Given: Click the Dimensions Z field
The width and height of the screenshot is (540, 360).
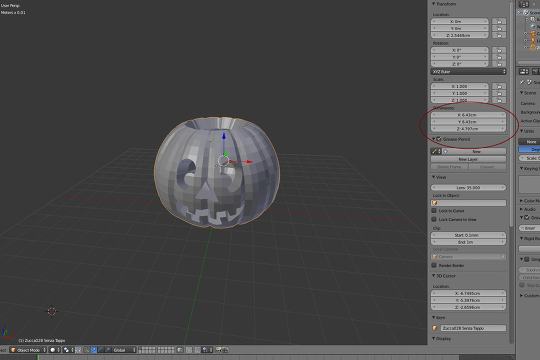Looking at the screenshot, I should [x=468, y=128].
